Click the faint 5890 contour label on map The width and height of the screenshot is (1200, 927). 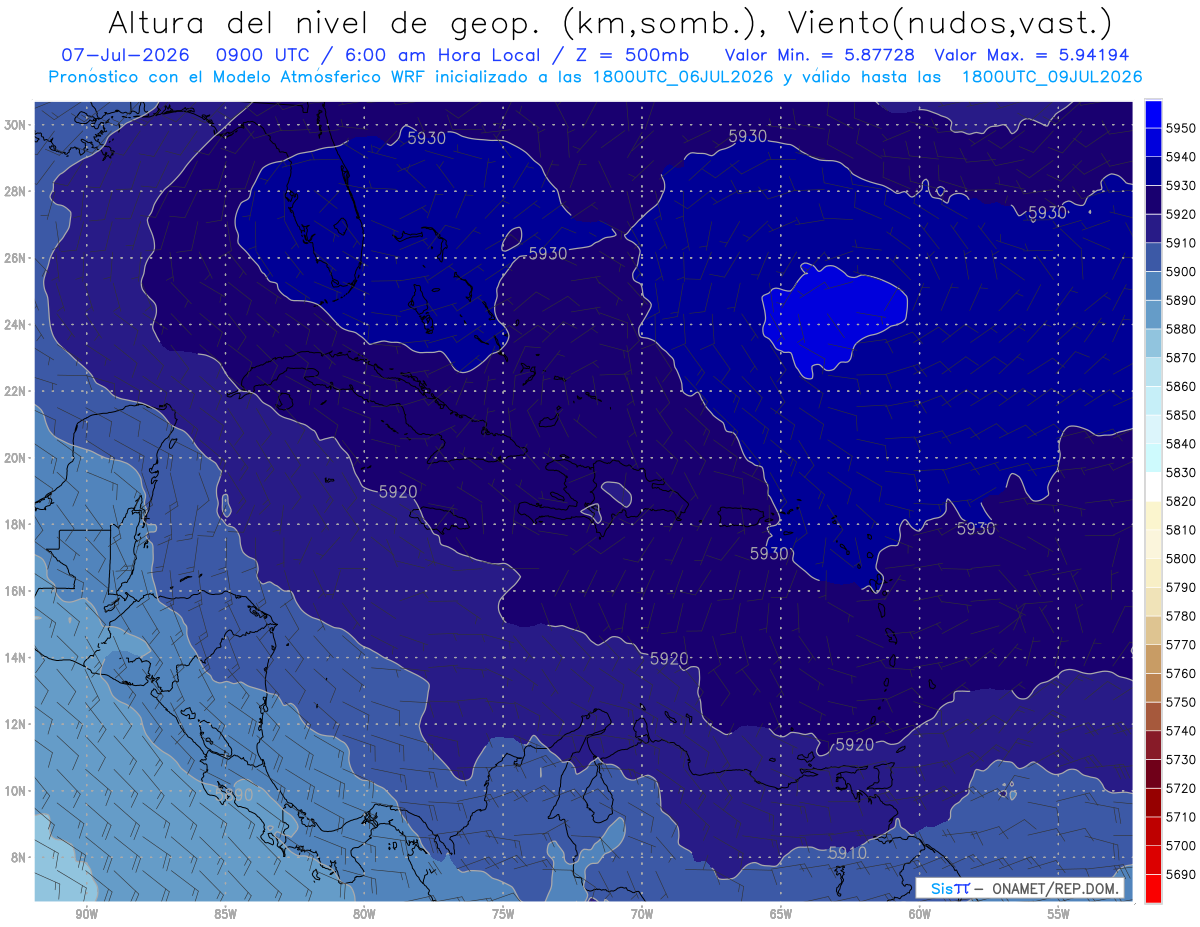[x=233, y=794]
